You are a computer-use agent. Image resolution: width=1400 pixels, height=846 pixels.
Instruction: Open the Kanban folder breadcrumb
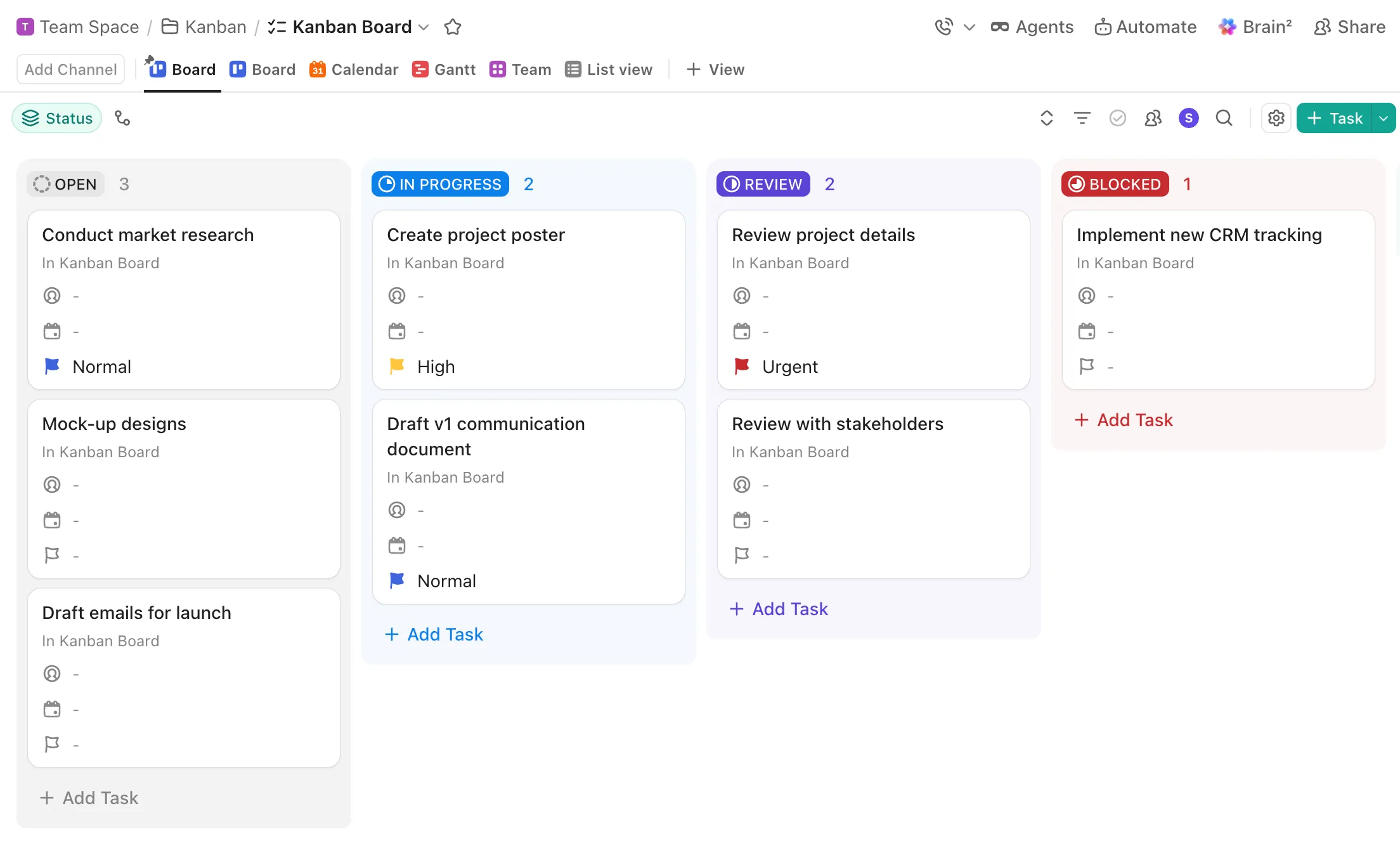pos(204,27)
